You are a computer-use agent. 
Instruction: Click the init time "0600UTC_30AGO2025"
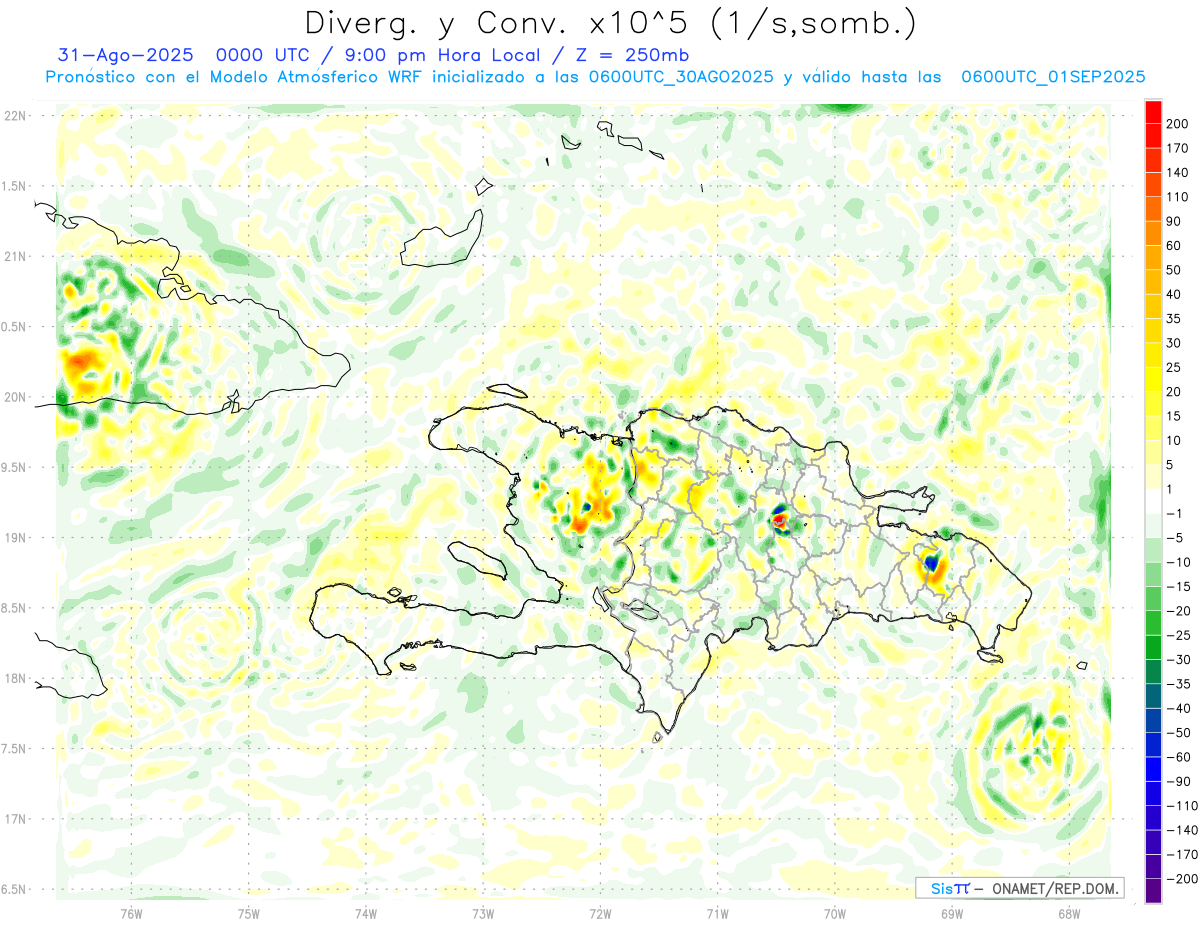point(682,77)
